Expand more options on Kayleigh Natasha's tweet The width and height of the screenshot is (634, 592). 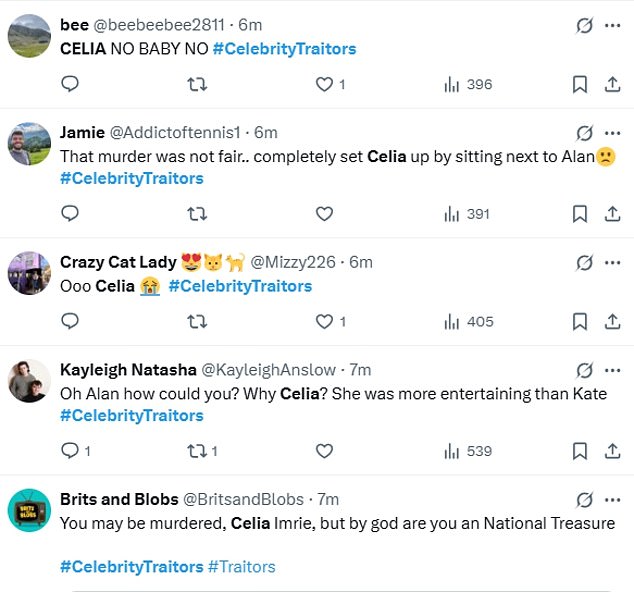pos(612,371)
